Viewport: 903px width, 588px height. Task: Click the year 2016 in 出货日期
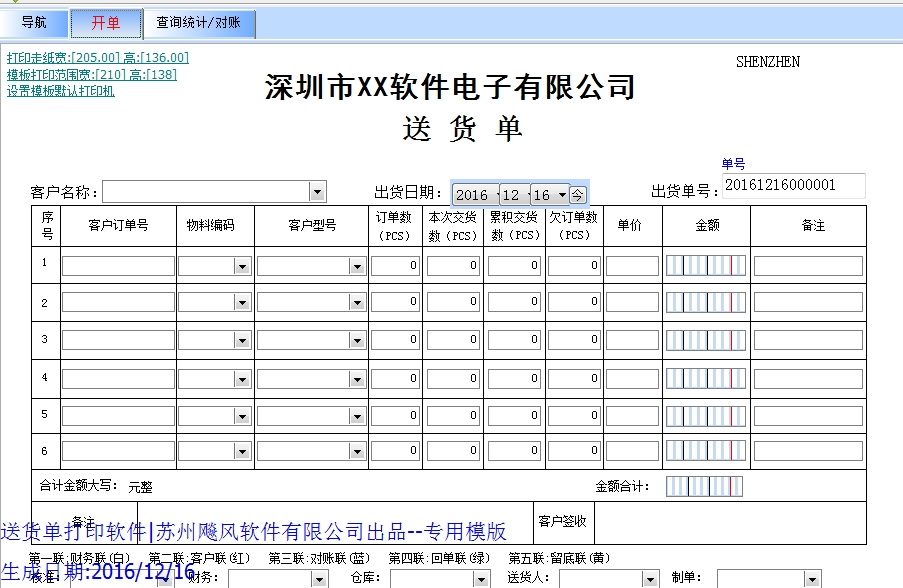[472, 195]
